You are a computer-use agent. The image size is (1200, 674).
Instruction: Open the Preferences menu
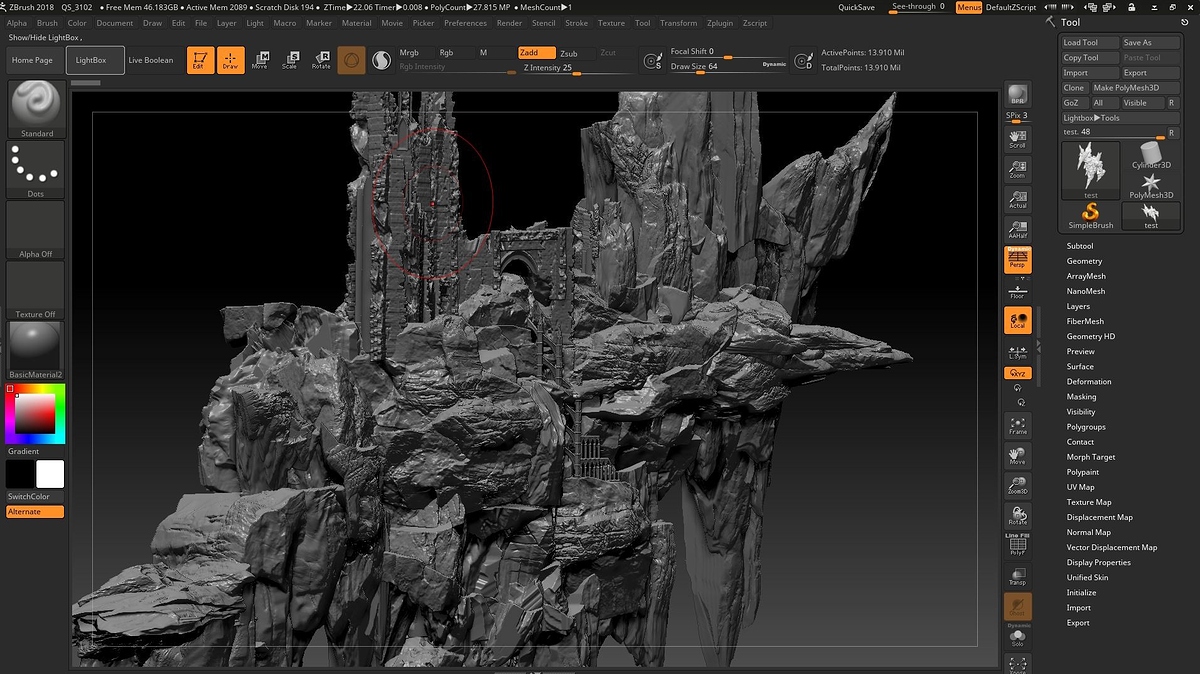pyautogui.click(x=466, y=23)
